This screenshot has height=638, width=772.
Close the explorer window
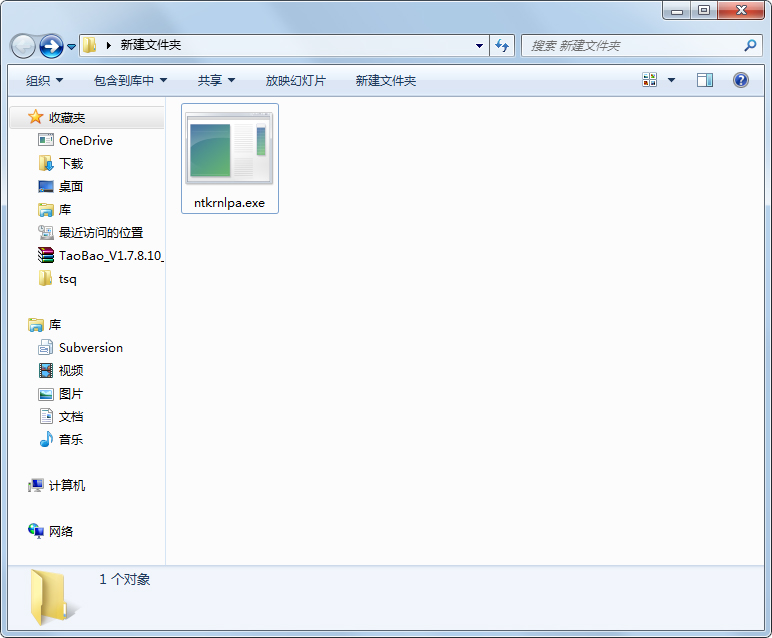(x=741, y=11)
